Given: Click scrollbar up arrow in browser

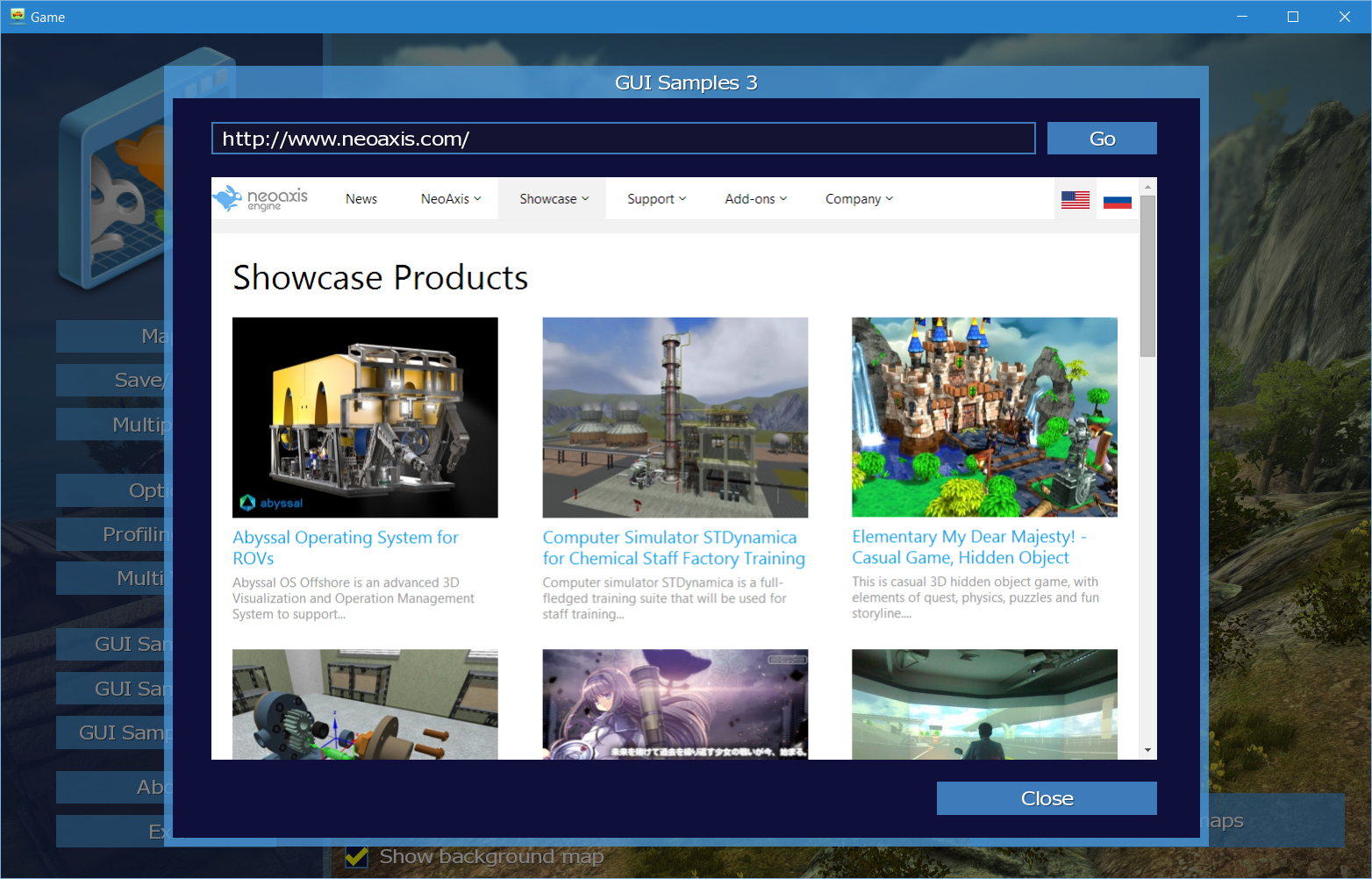Looking at the screenshot, I should point(1147,187).
